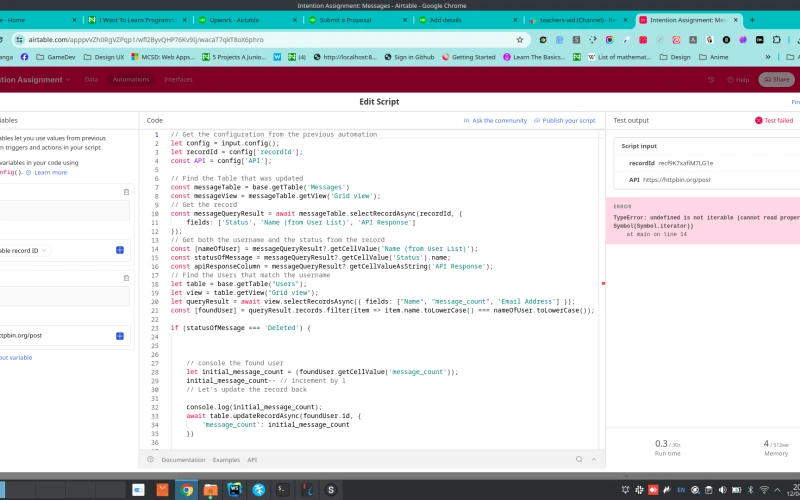
Task: Click Ask the community link
Action: click(x=495, y=121)
